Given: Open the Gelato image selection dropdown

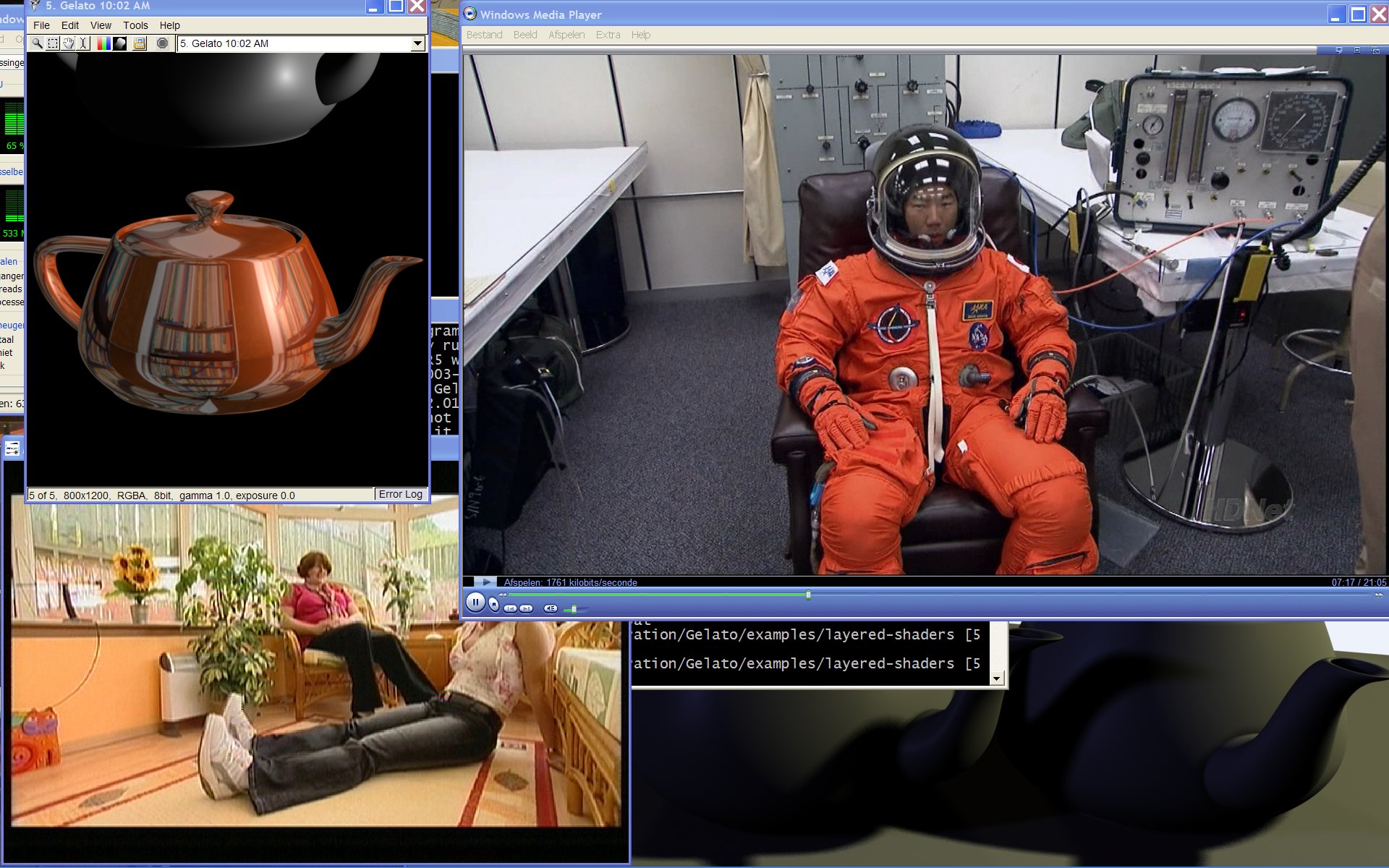Looking at the screenshot, I should [417, 44].
